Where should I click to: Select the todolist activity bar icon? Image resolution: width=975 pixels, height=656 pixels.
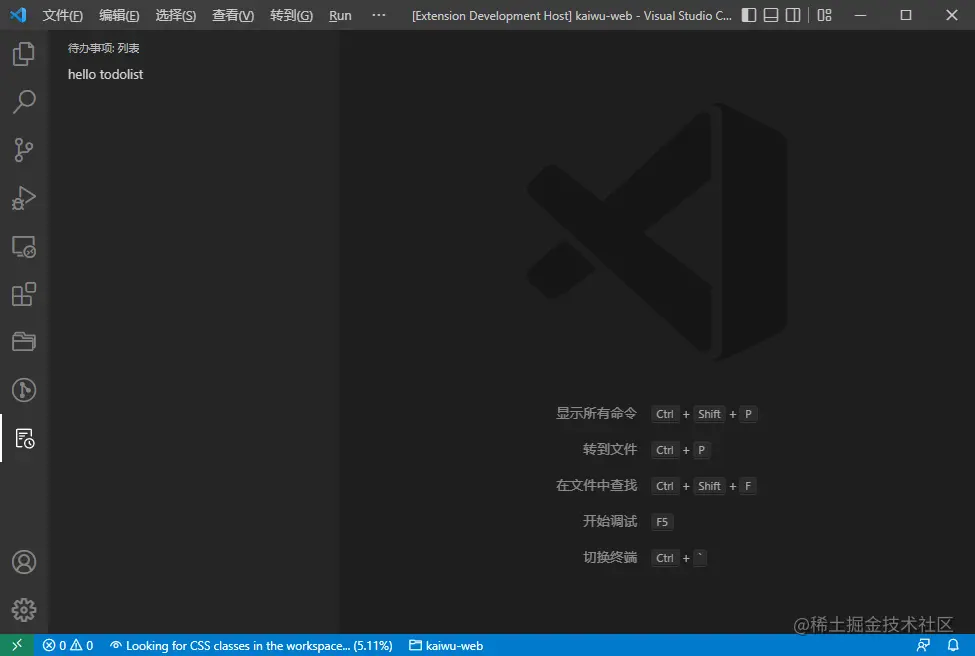pos(25,438)
